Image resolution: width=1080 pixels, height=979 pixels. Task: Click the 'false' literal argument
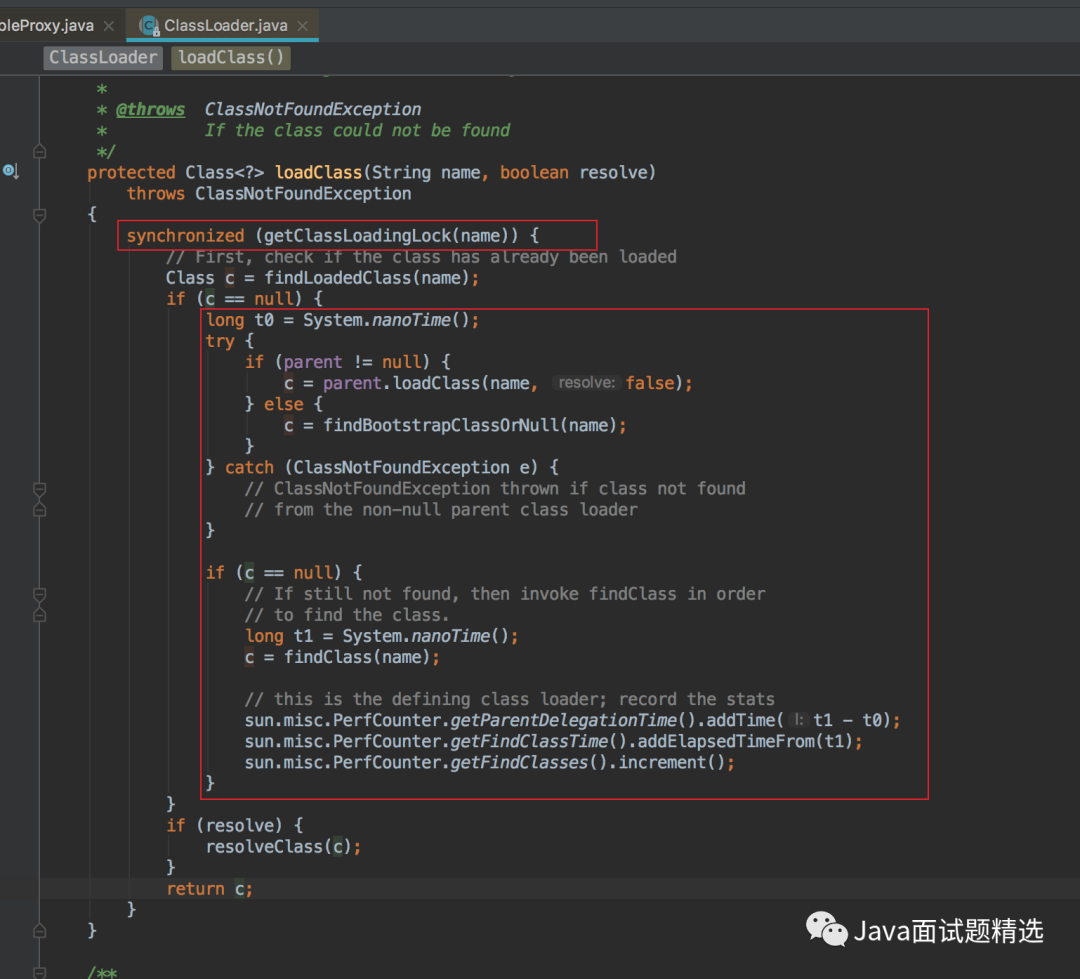(650, 383)
